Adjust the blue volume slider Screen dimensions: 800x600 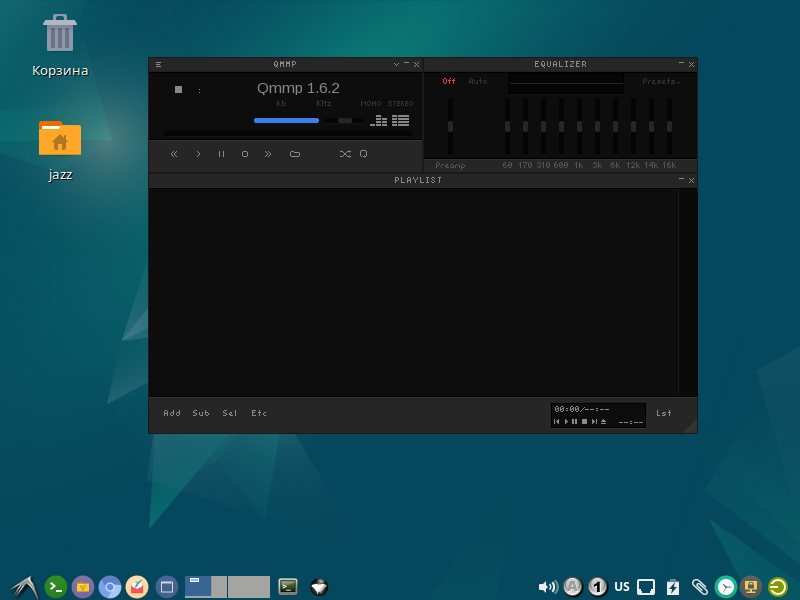pyautogui.click(x=286, y=120)
